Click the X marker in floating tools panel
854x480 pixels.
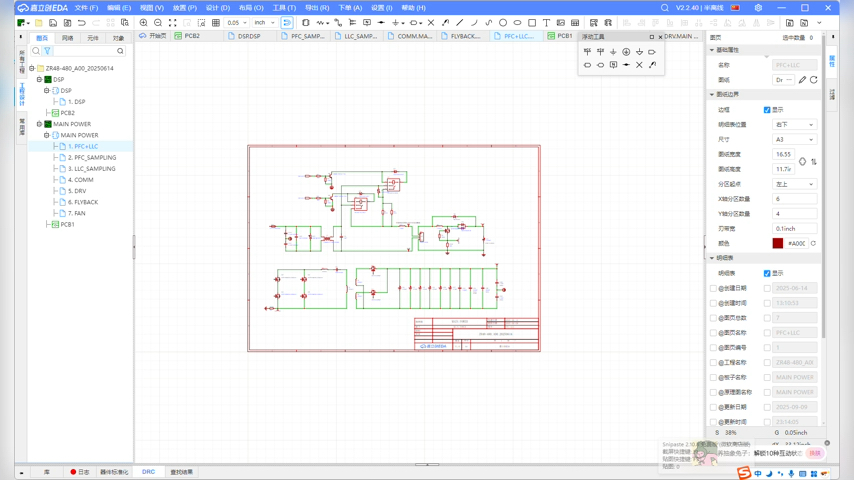tap(639, 65)
